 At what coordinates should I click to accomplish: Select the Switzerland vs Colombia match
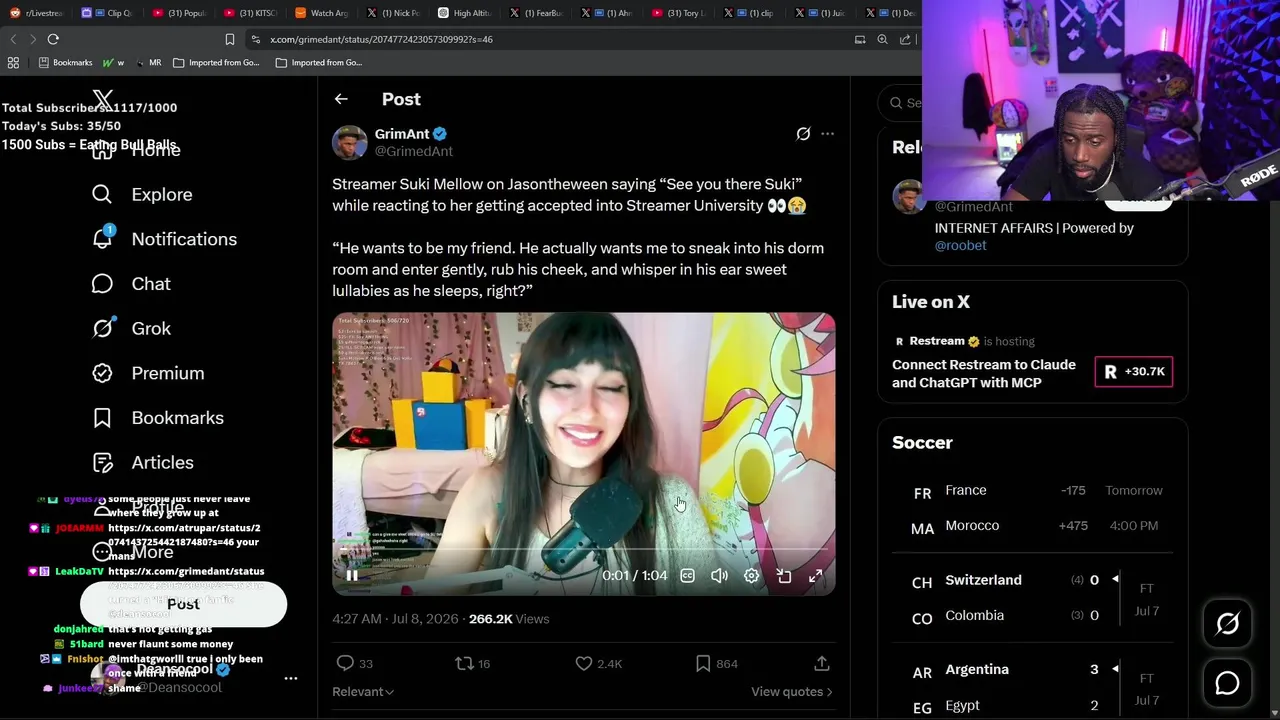1033,598
